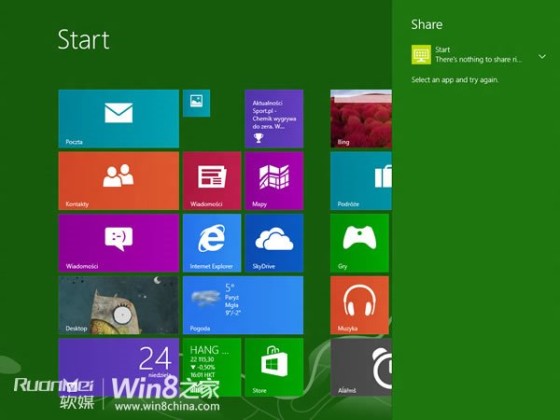The height and width of the screenshot is (420, 560).
Task: Open the Poczta mail tile
Action: (119, 119)
